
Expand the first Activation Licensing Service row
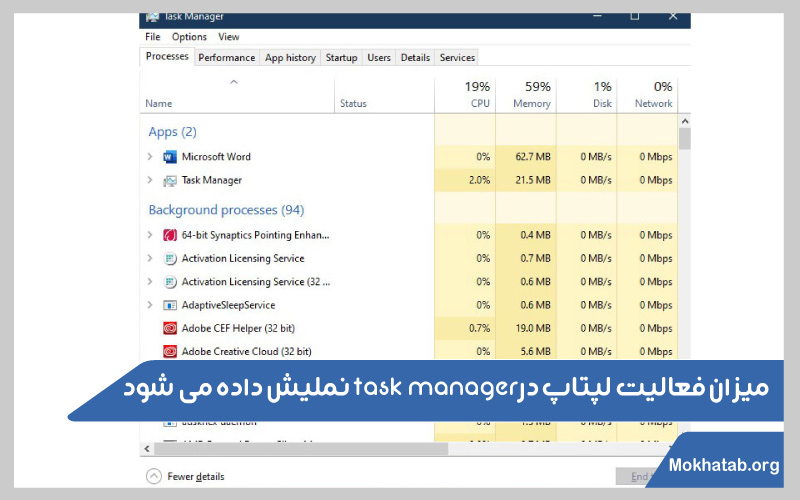(150, 258)
